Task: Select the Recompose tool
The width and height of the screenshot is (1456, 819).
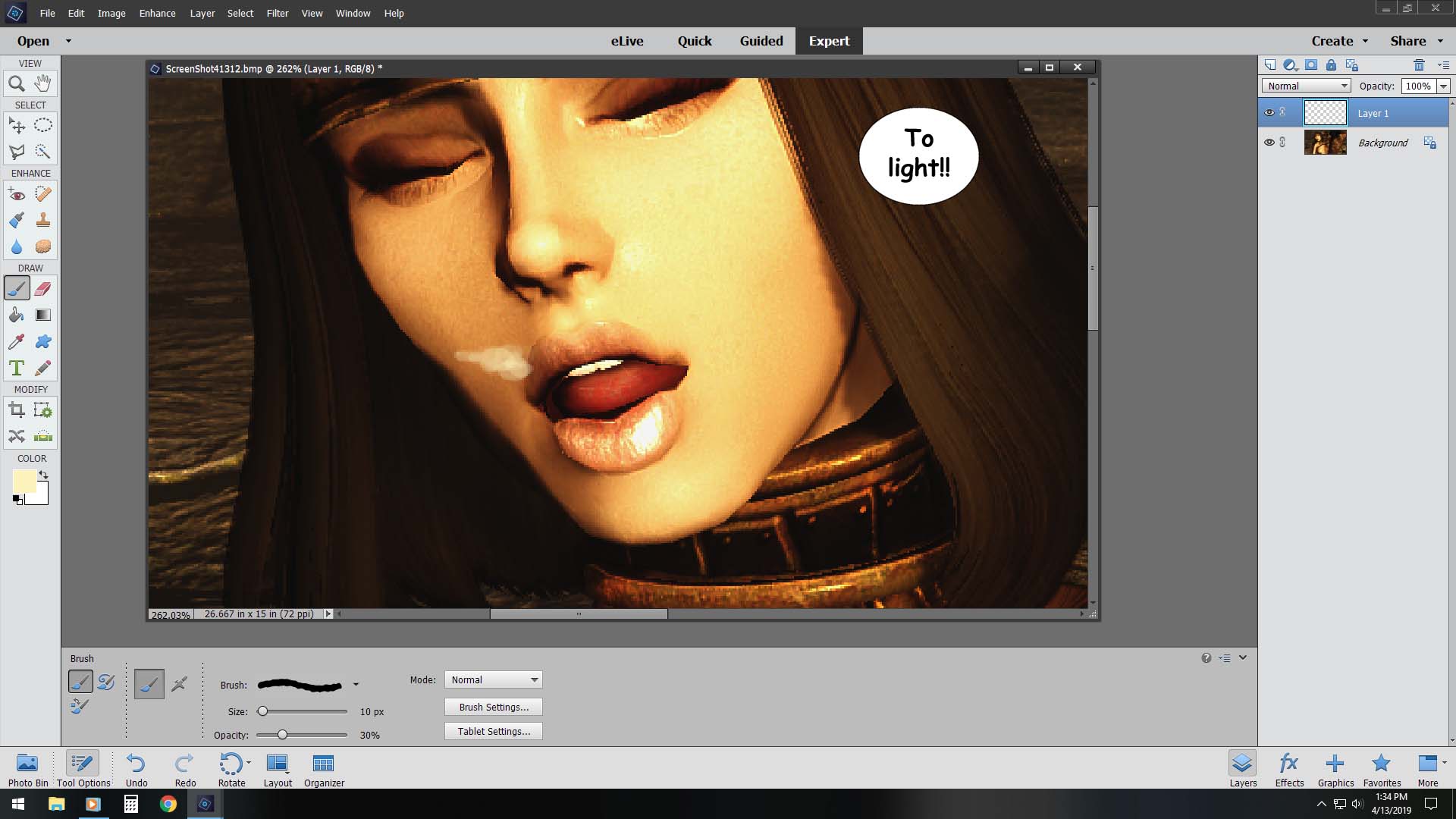Action: tap(43, 410)
